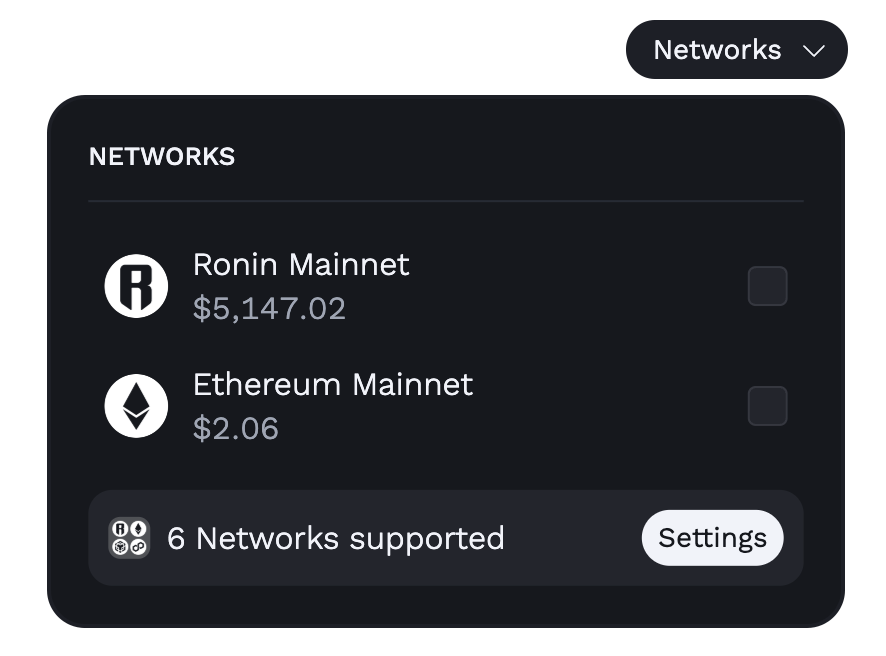Click the supported networks footer bar background
The image size is (886, 656).
point(571,538)
